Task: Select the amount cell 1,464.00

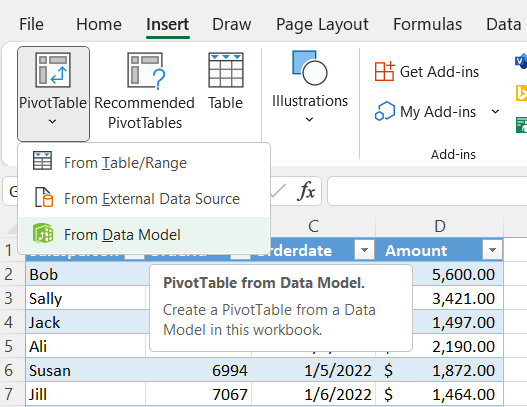Action: pyautogui.click(x=439, y=394)
